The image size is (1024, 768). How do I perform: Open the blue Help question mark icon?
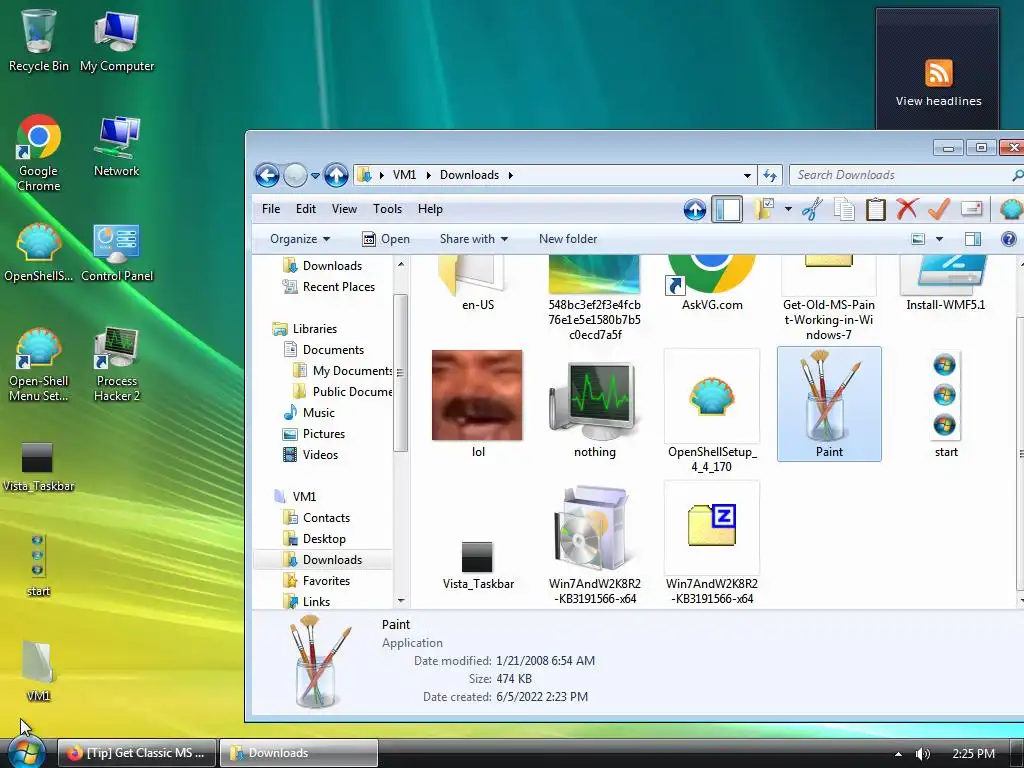(1008, 239)
